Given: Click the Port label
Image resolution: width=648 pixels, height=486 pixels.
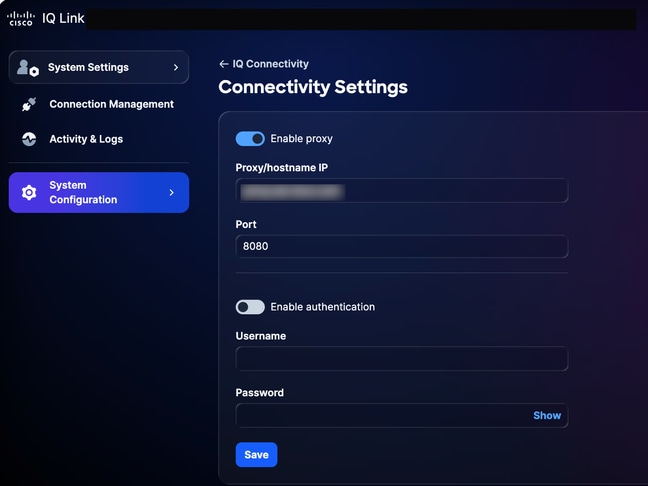Looking at the screenshot, I should (x=246, y=224).
